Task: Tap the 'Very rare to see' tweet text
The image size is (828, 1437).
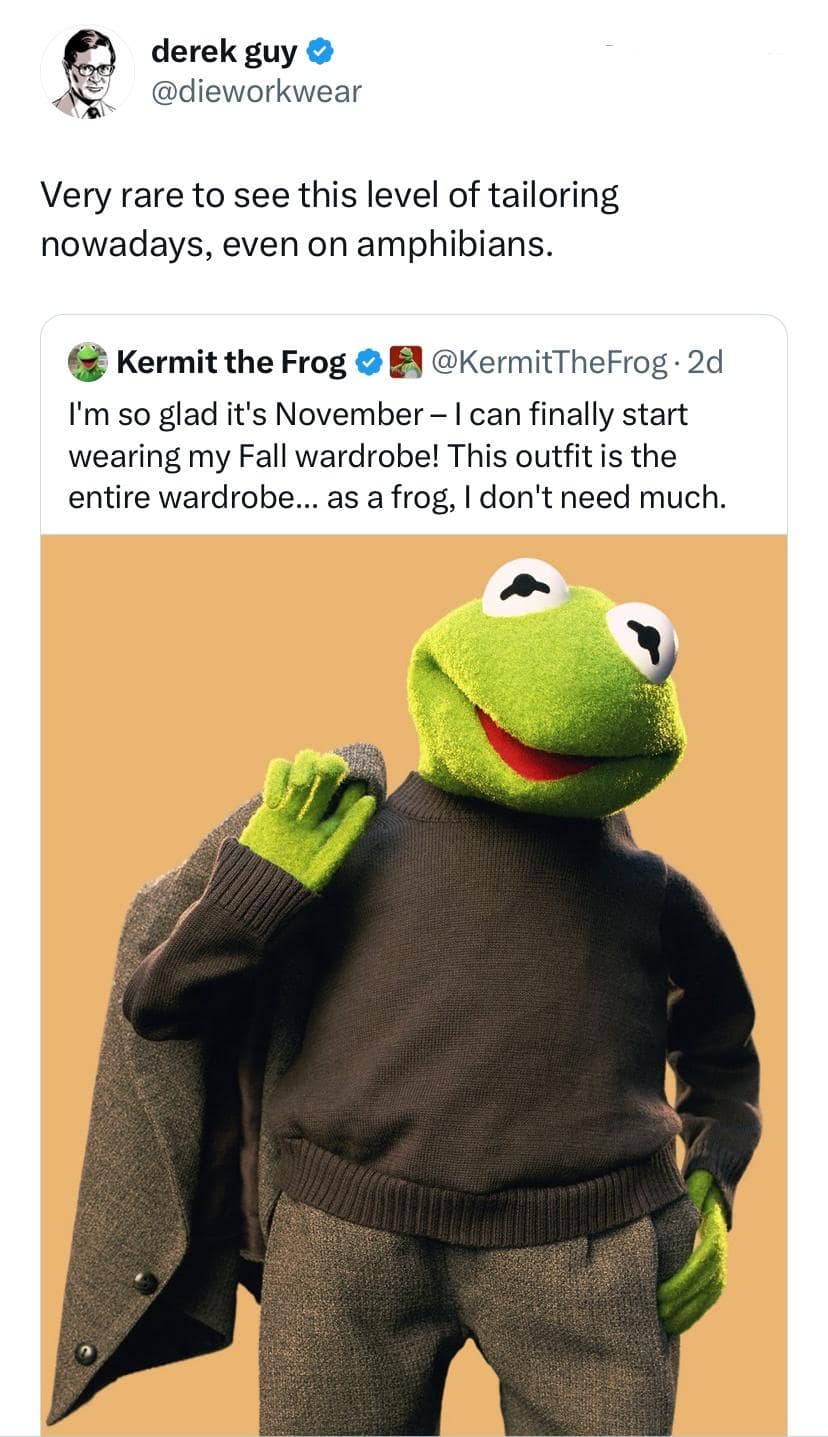Action: click(329, 219)
